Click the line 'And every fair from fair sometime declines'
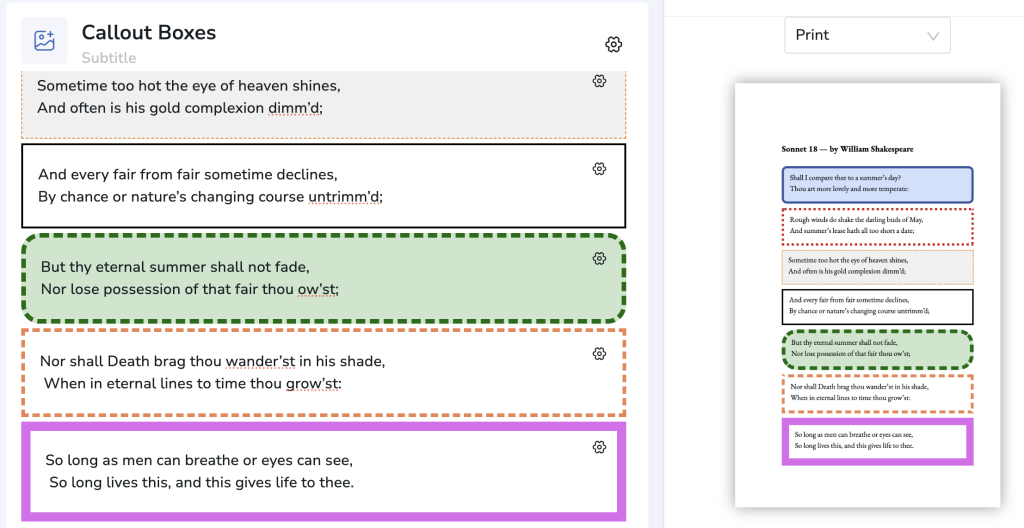1024x528 pixels. point(188,174)
